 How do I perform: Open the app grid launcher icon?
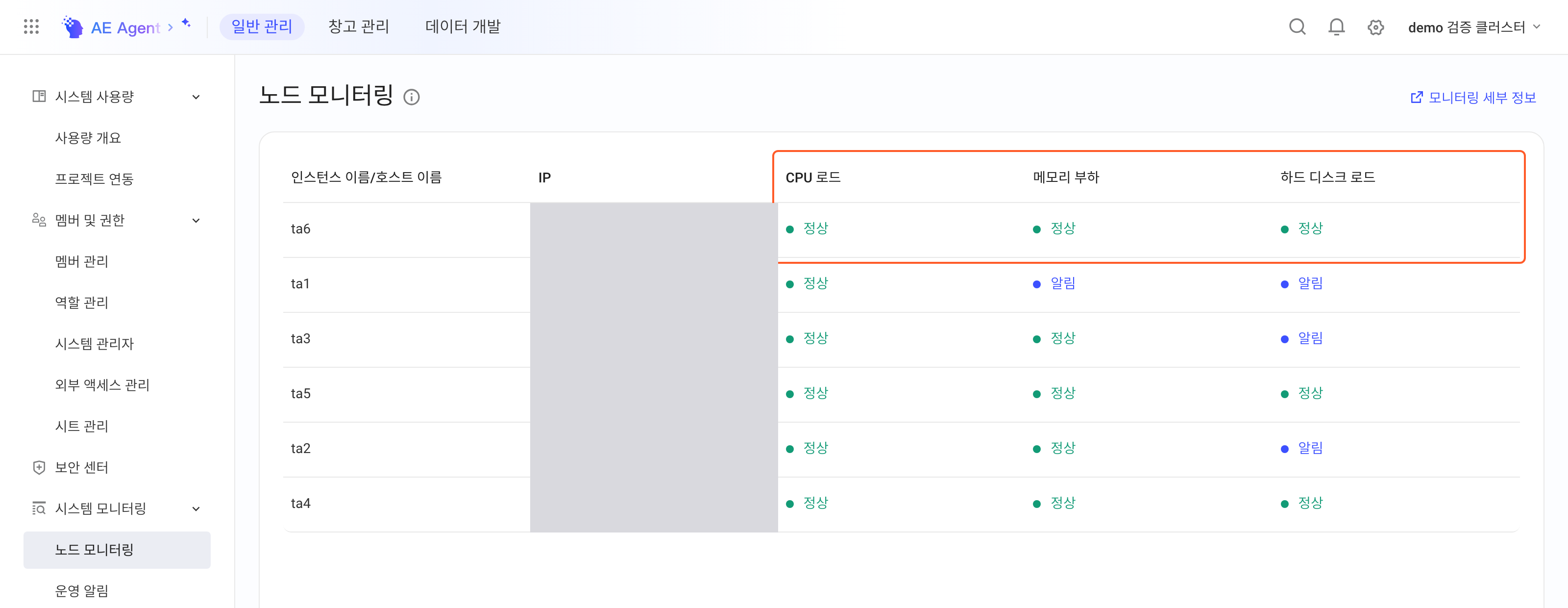(x=31, y=27)
